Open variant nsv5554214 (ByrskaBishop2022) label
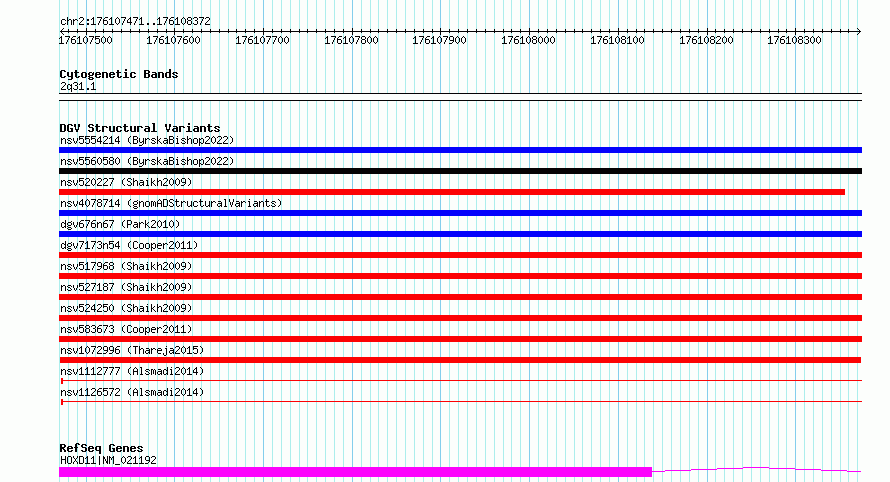Screen dimensions: 890x482 147,140
